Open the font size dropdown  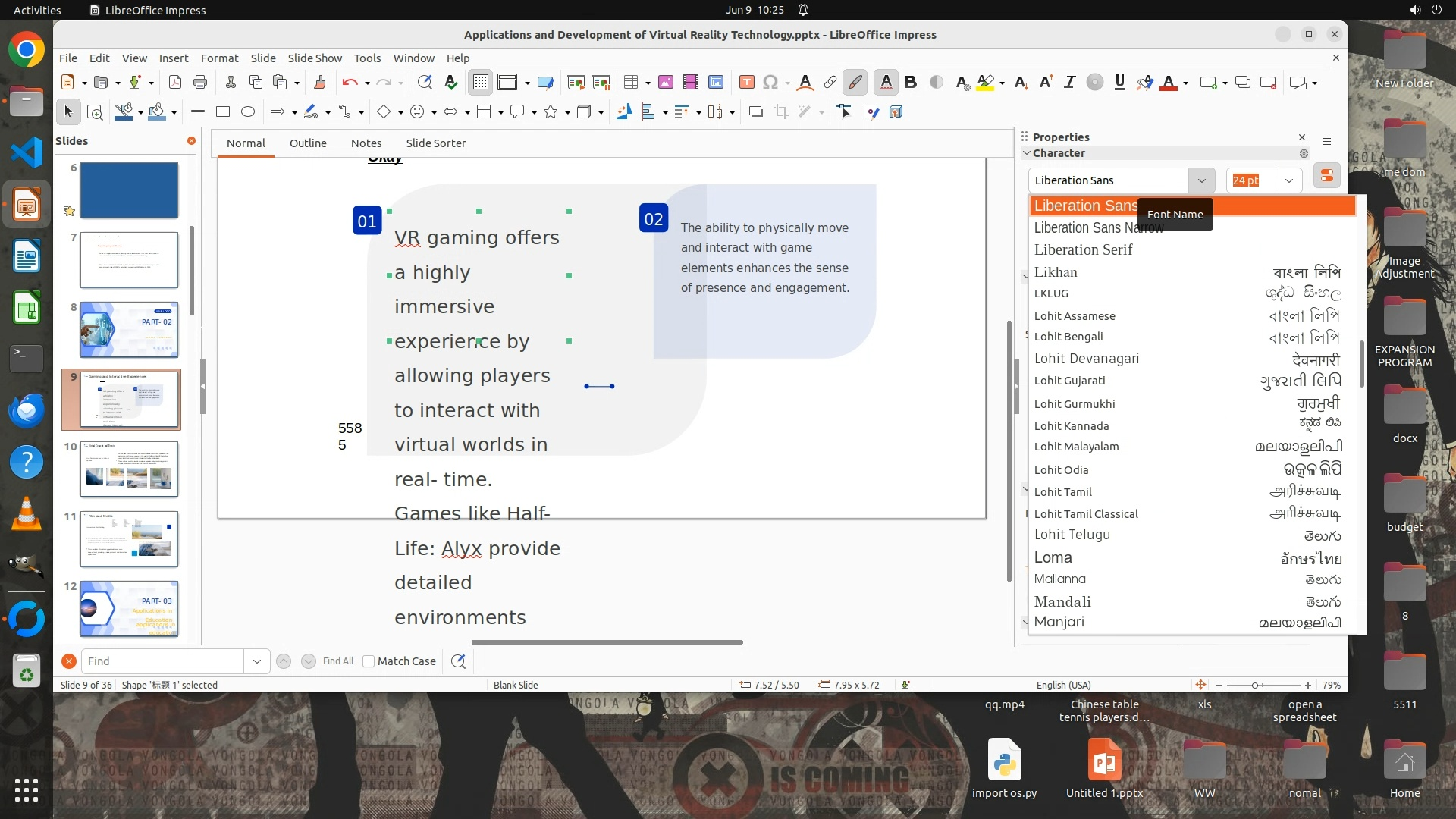(x=1288, y=180)
